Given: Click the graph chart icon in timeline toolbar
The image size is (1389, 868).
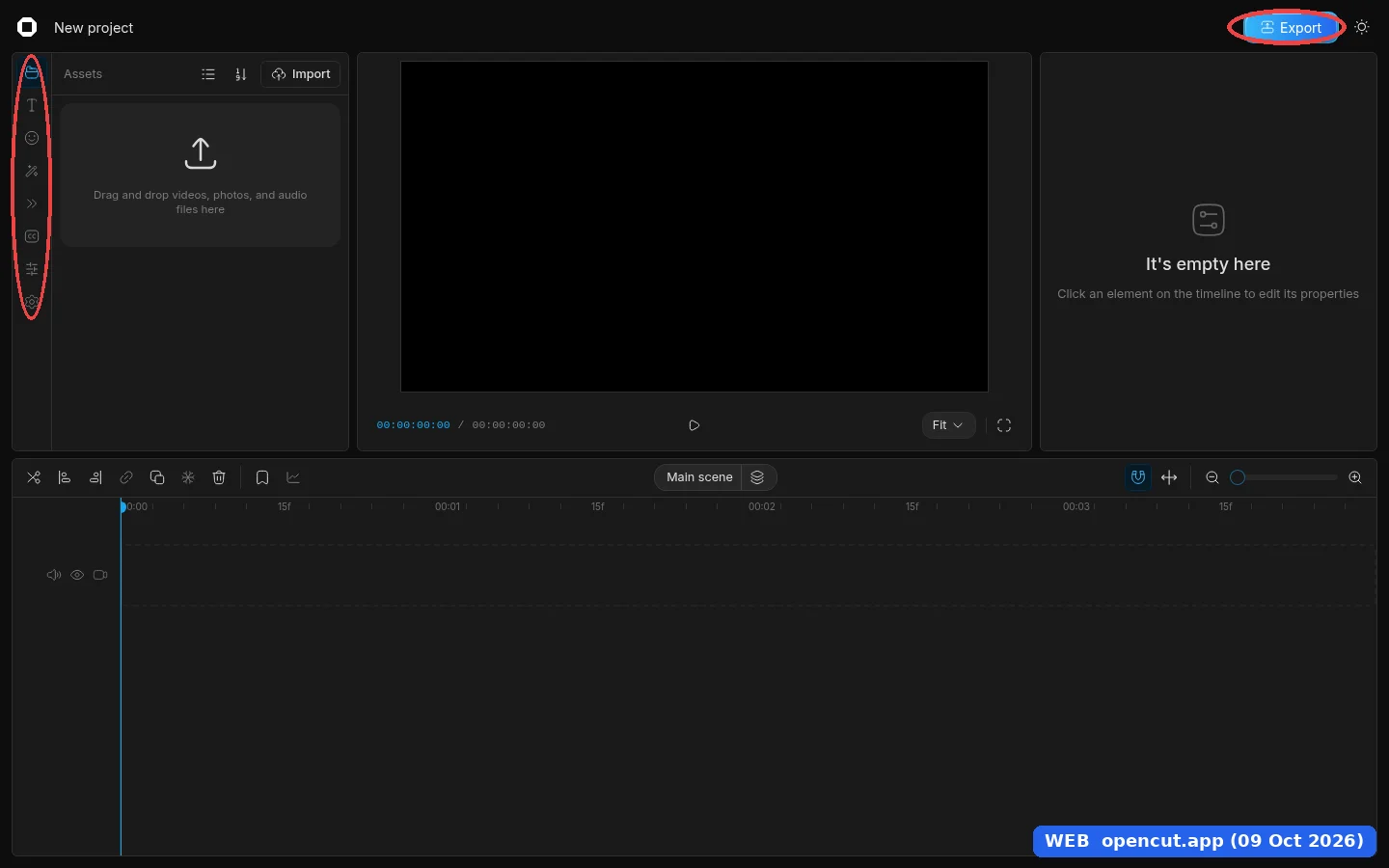Looking at the screenshot, I should pos(293,477).
